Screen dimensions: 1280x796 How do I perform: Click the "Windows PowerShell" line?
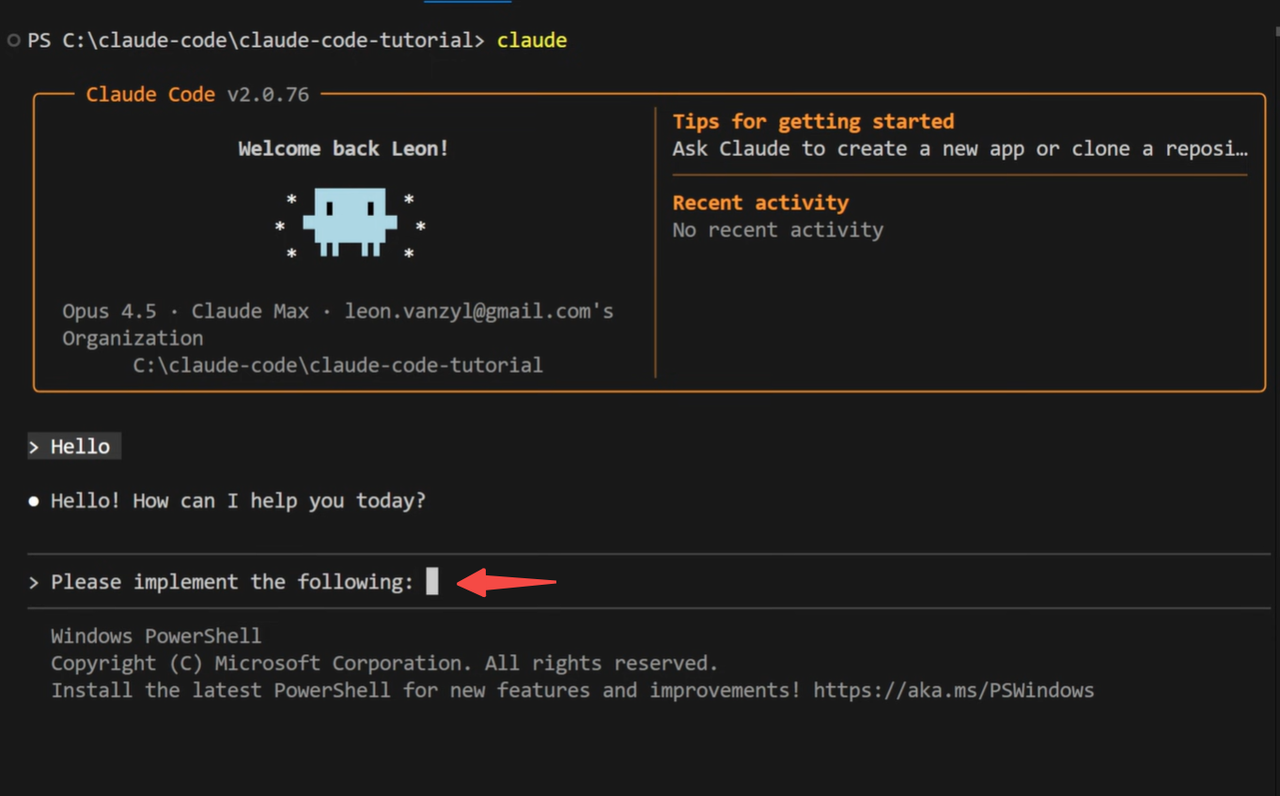156,636
